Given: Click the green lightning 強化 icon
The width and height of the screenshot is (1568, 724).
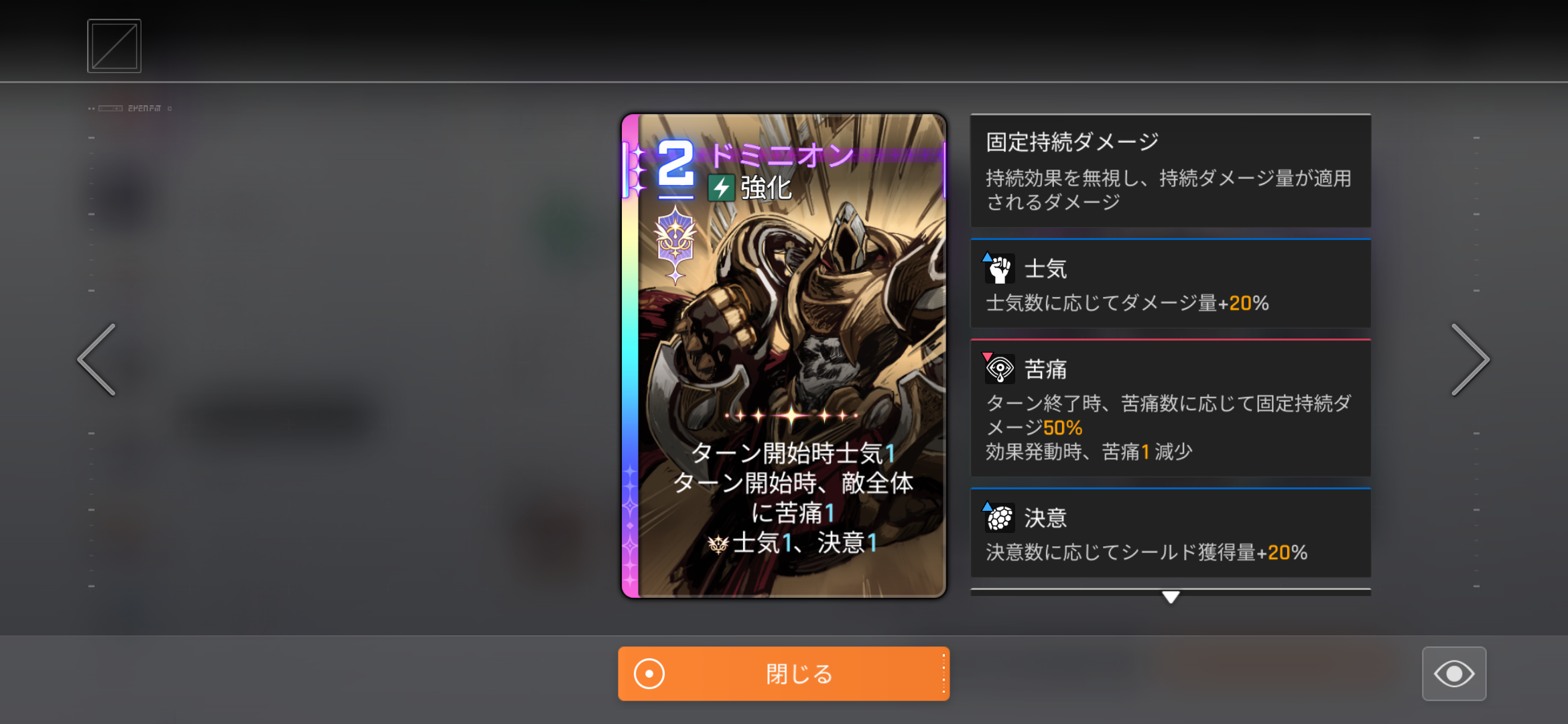Looking at the screenshot, I should click(x=721, y=188).
